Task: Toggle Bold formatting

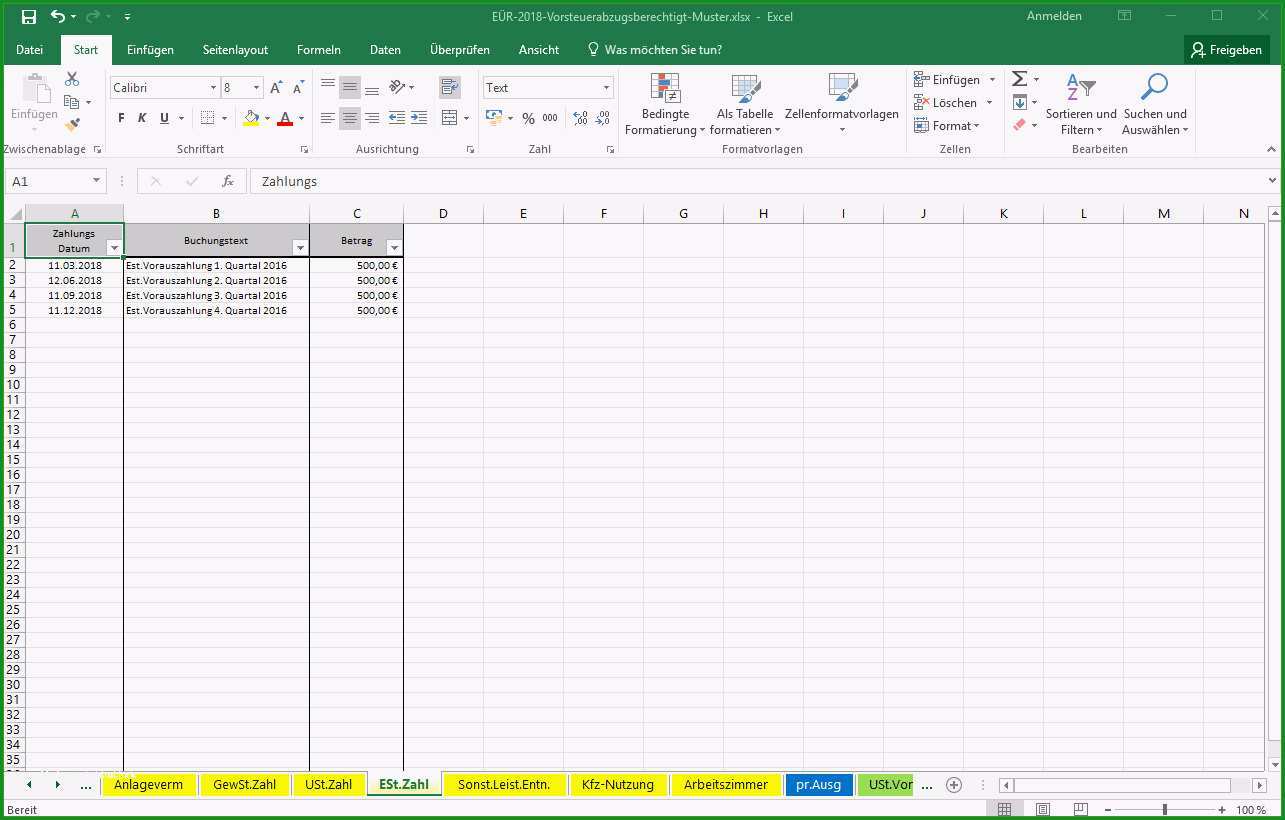Action: 121,118
